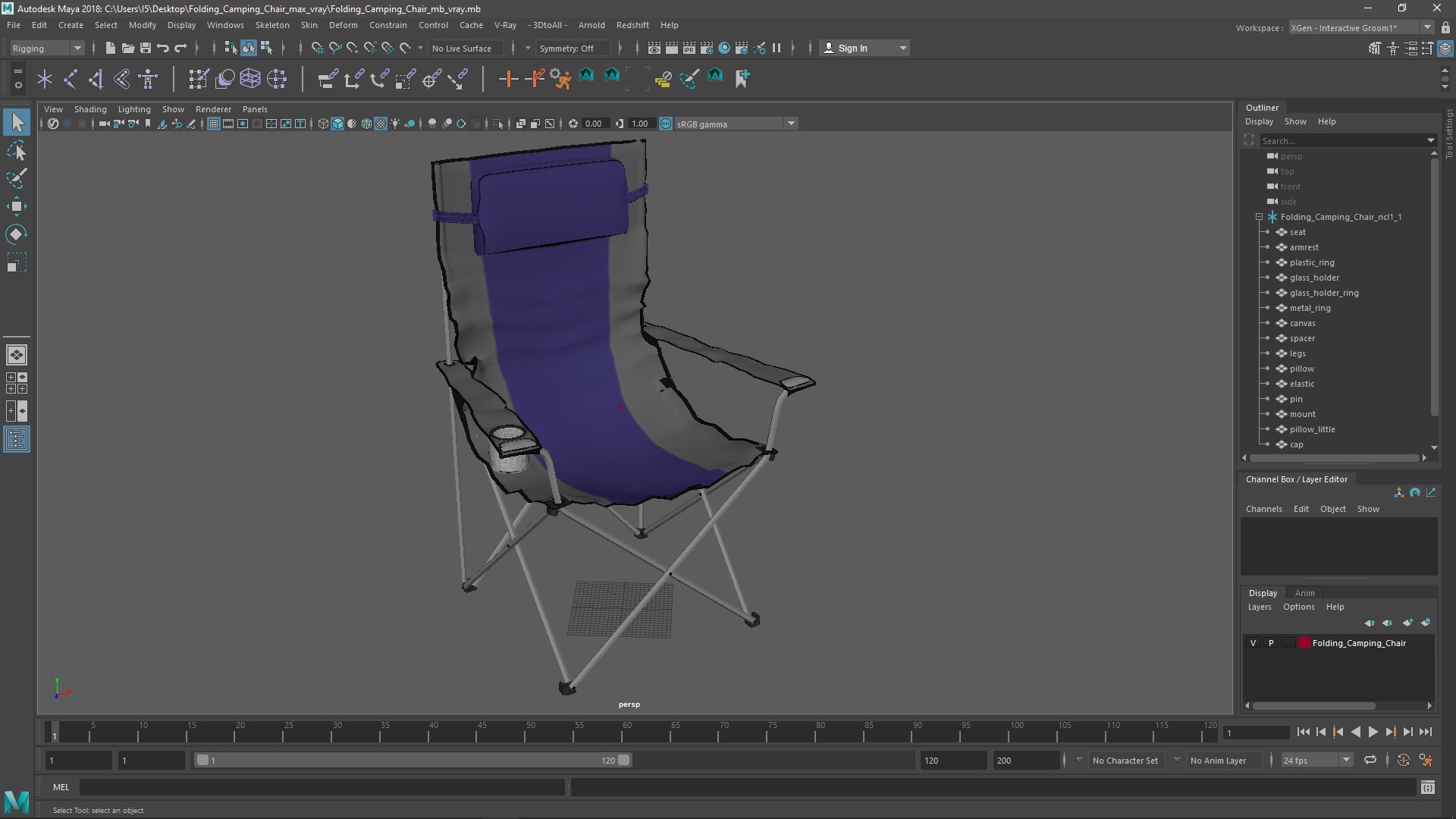Select the Folding_Camping_Chair display layer

(x=1358, y=643)
